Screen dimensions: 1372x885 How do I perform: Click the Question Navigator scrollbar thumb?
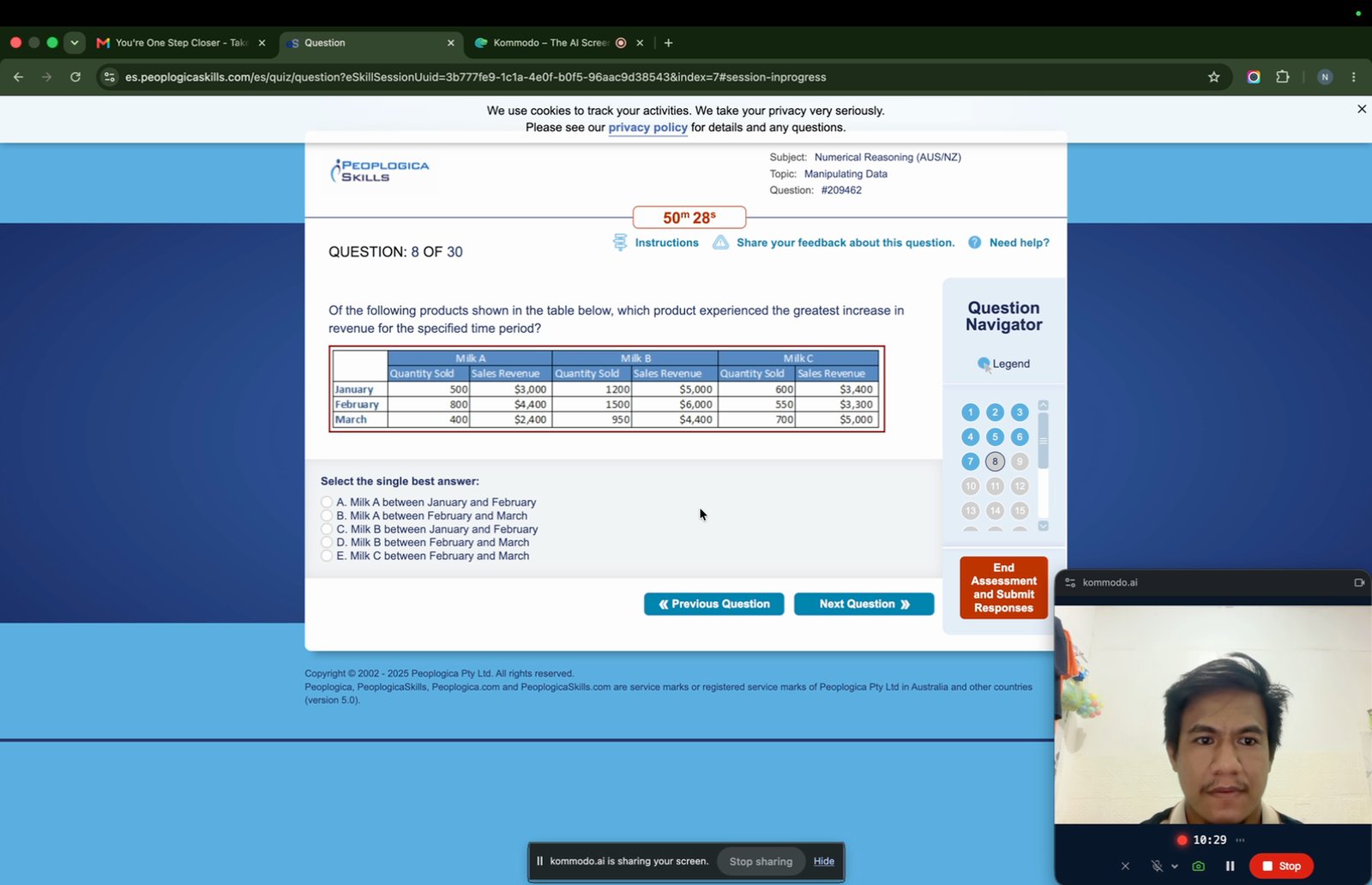(1043, 441)
